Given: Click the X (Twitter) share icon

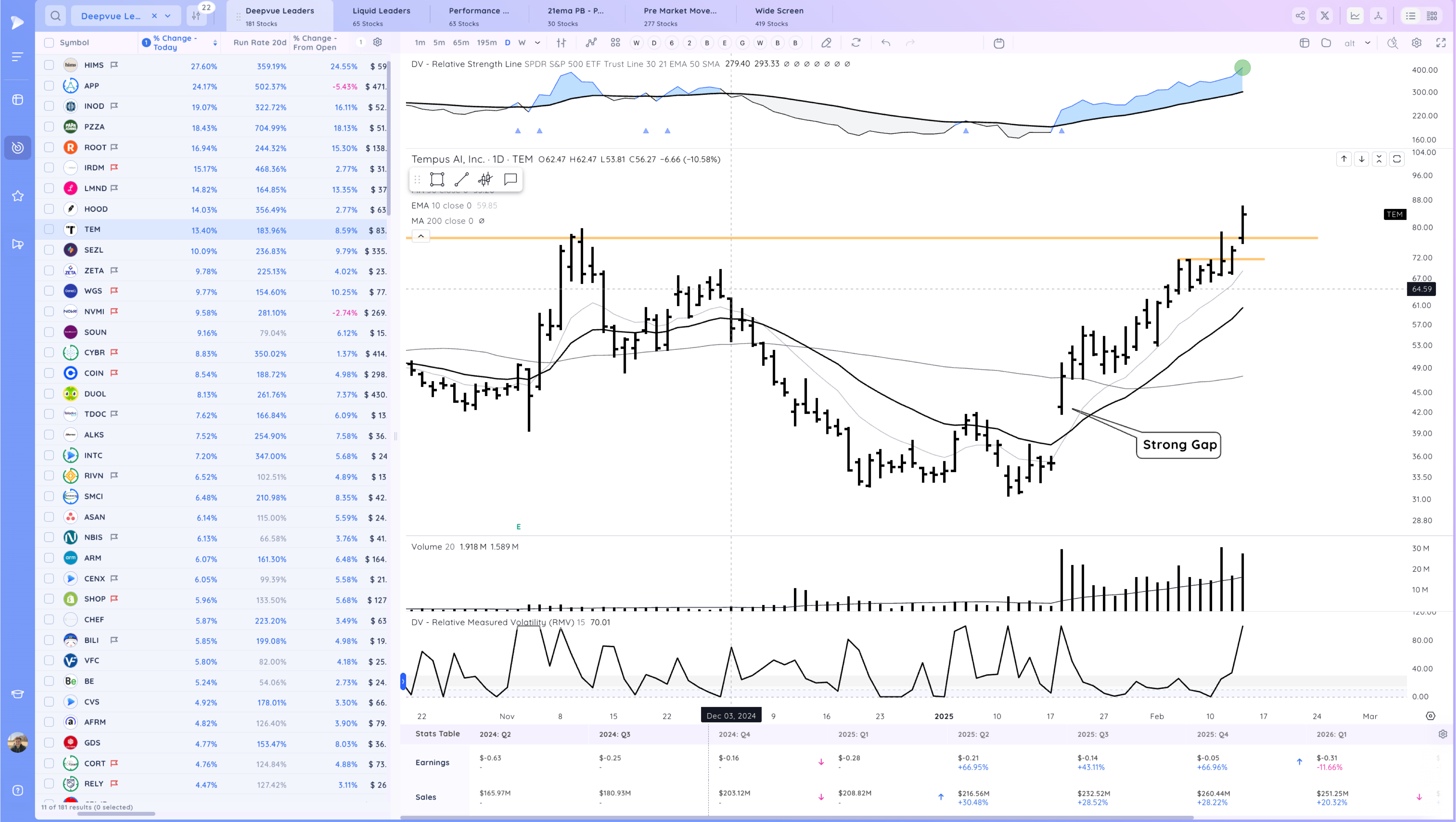Looking at the screenshot, I should (x=1324, y=16).
